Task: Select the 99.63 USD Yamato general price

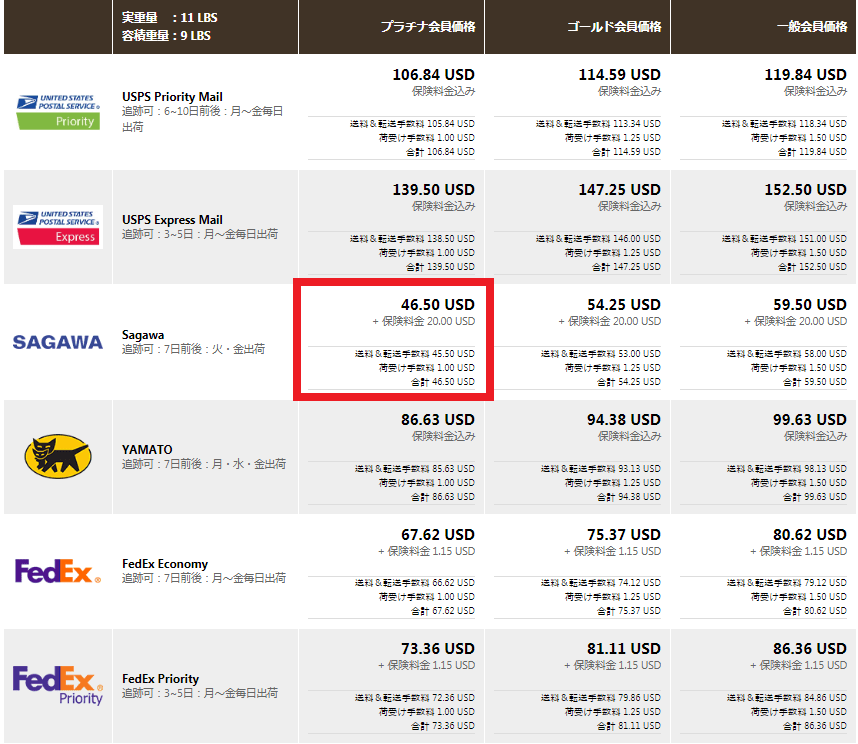Action: click(x=810, y=420)
